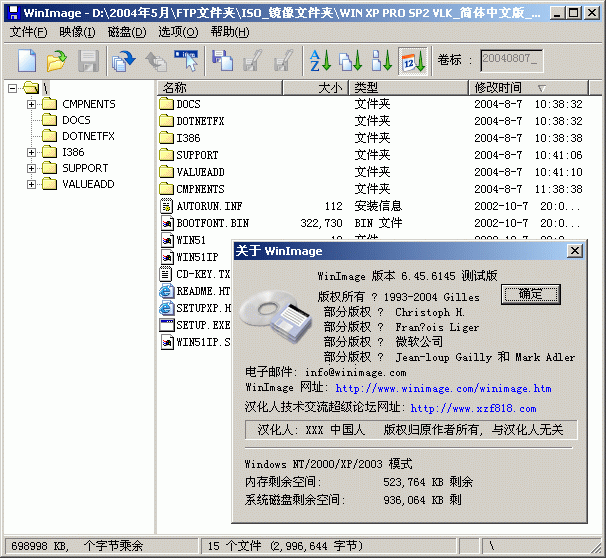Click the README.HT browser file icon
Viewport: 606px width, 558px height.
click(x=166, y=291)
